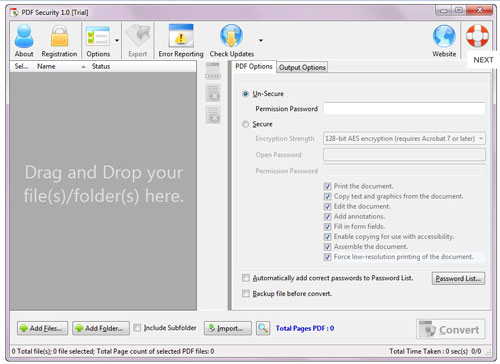Click the NEXT label
The height and width of the screenshot is (364, 500).
point(483,60)
